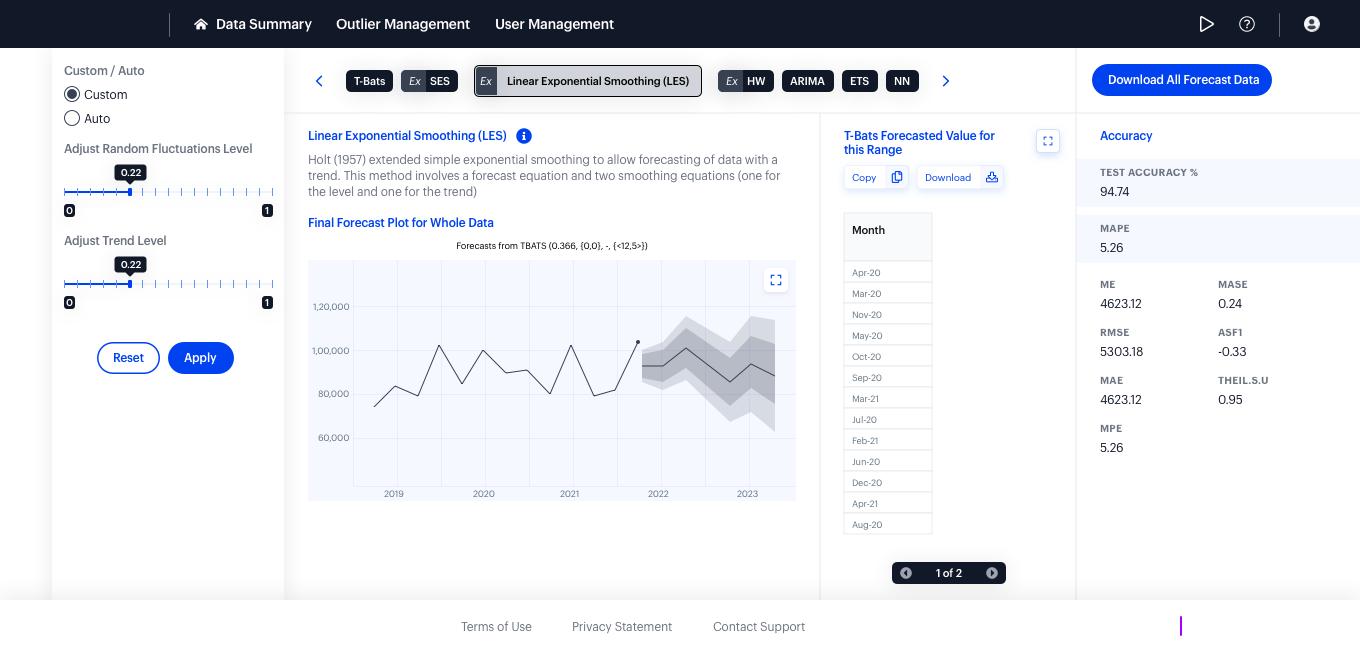1360x648 pixels.
Task: Select the Linear Exponential Smoothing (LES) tab
Action: (x=588, y=81)
